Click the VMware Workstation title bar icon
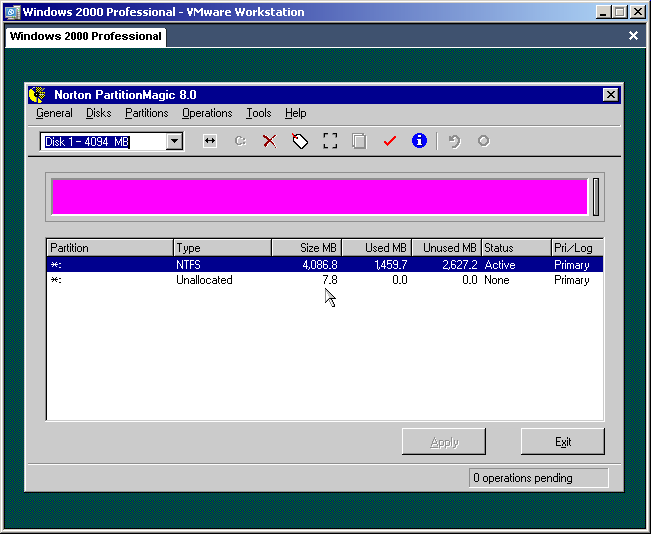This screenshot has width=651, height=534. tap(12, 12)
